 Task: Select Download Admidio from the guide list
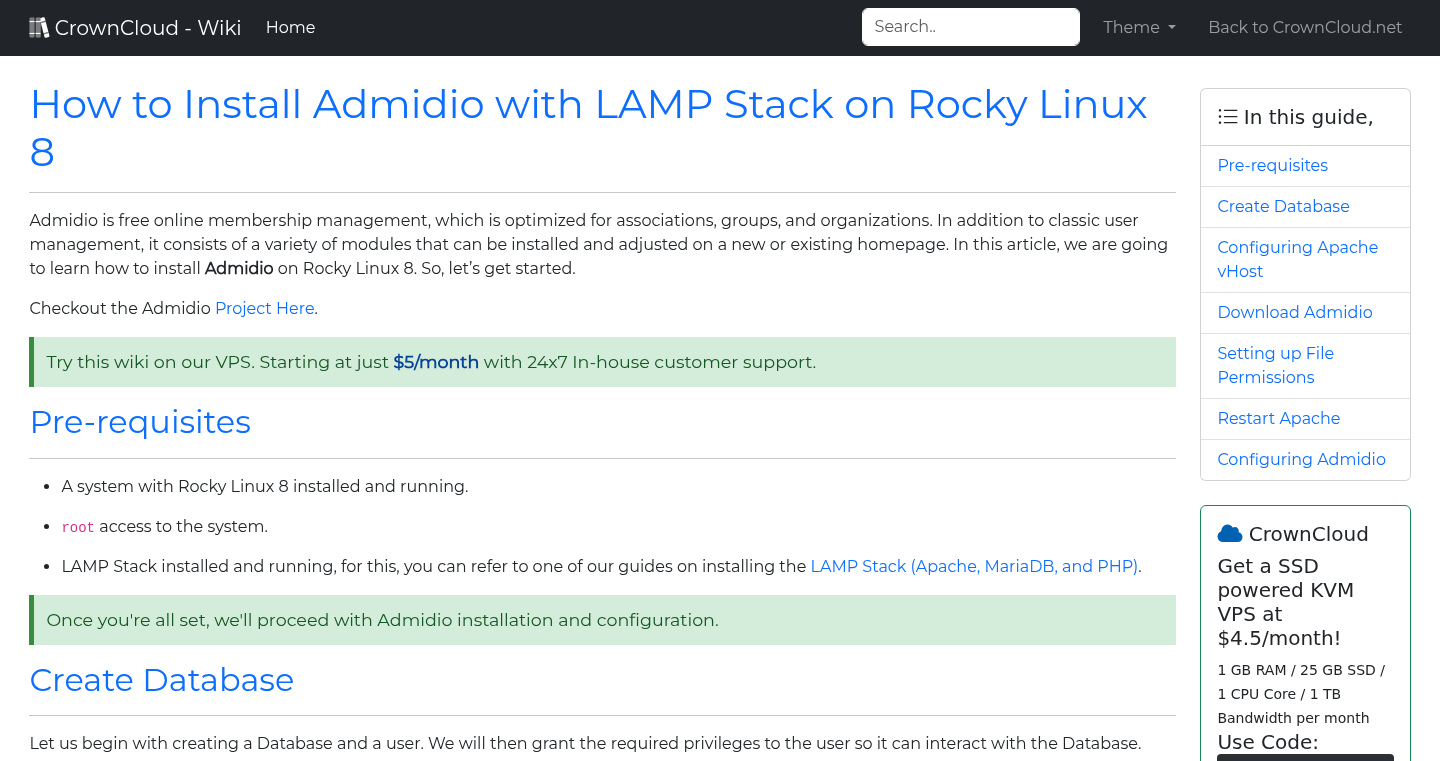(1294, 312)
